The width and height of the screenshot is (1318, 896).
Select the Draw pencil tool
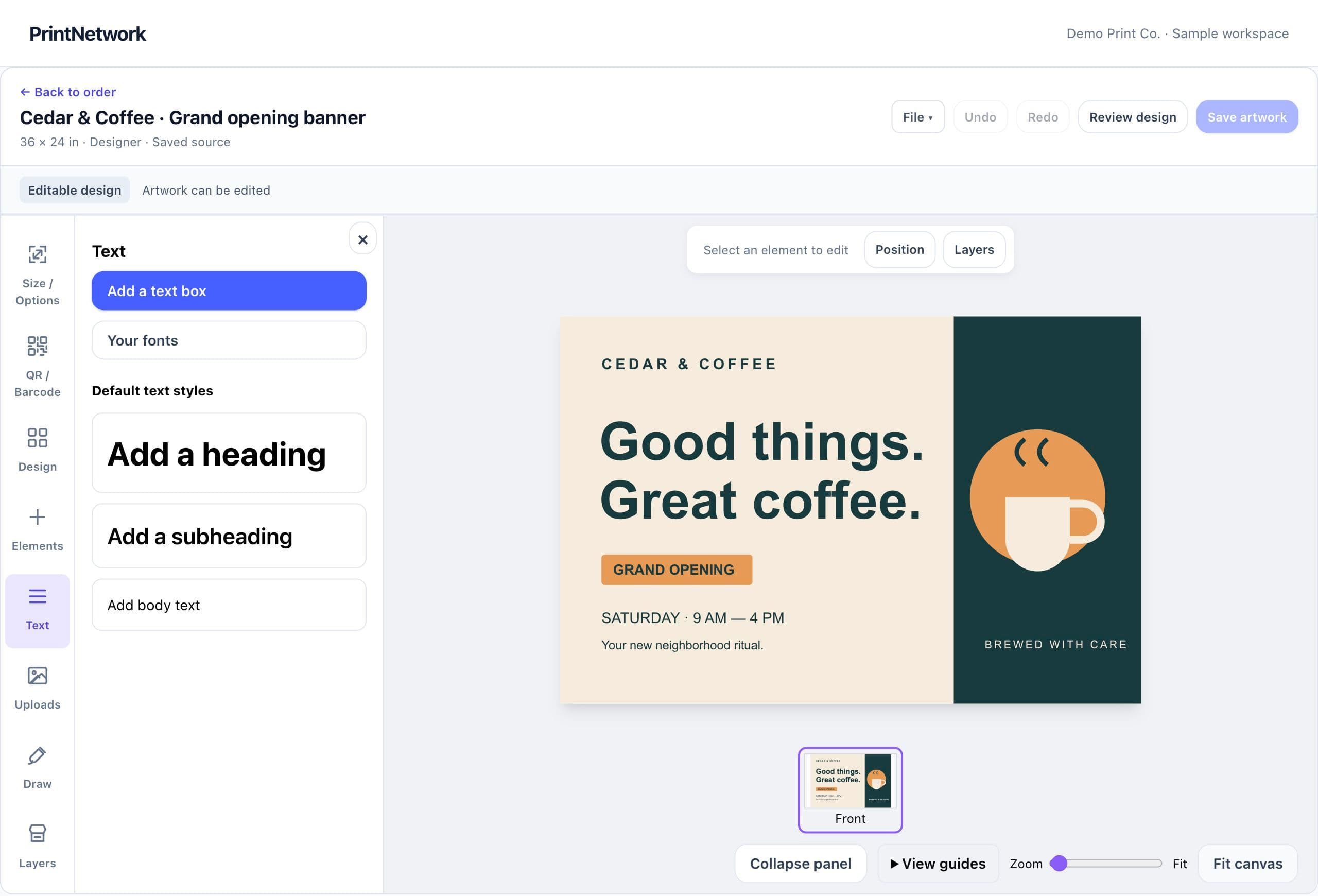pos(38,767)
